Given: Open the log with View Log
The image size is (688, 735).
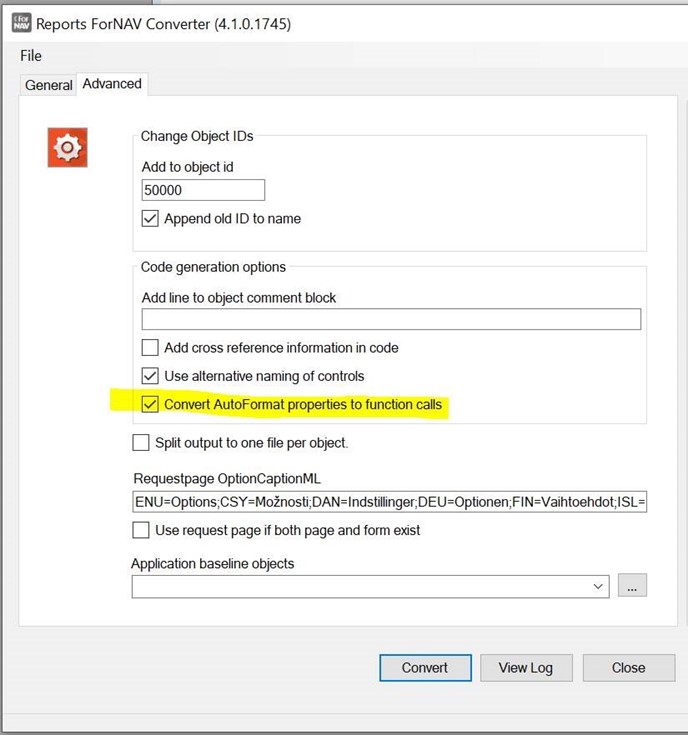Looking at the screenshot, I should point(526,668).
